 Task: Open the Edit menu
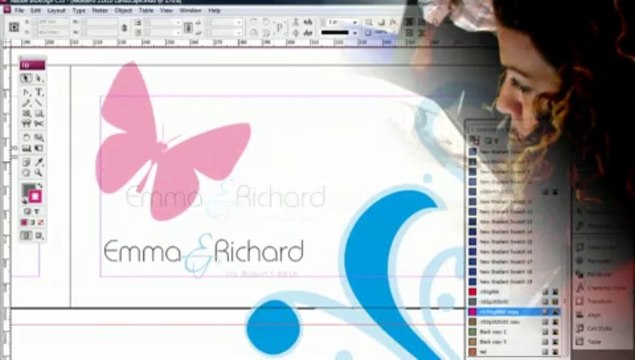(x=36, y=11)
